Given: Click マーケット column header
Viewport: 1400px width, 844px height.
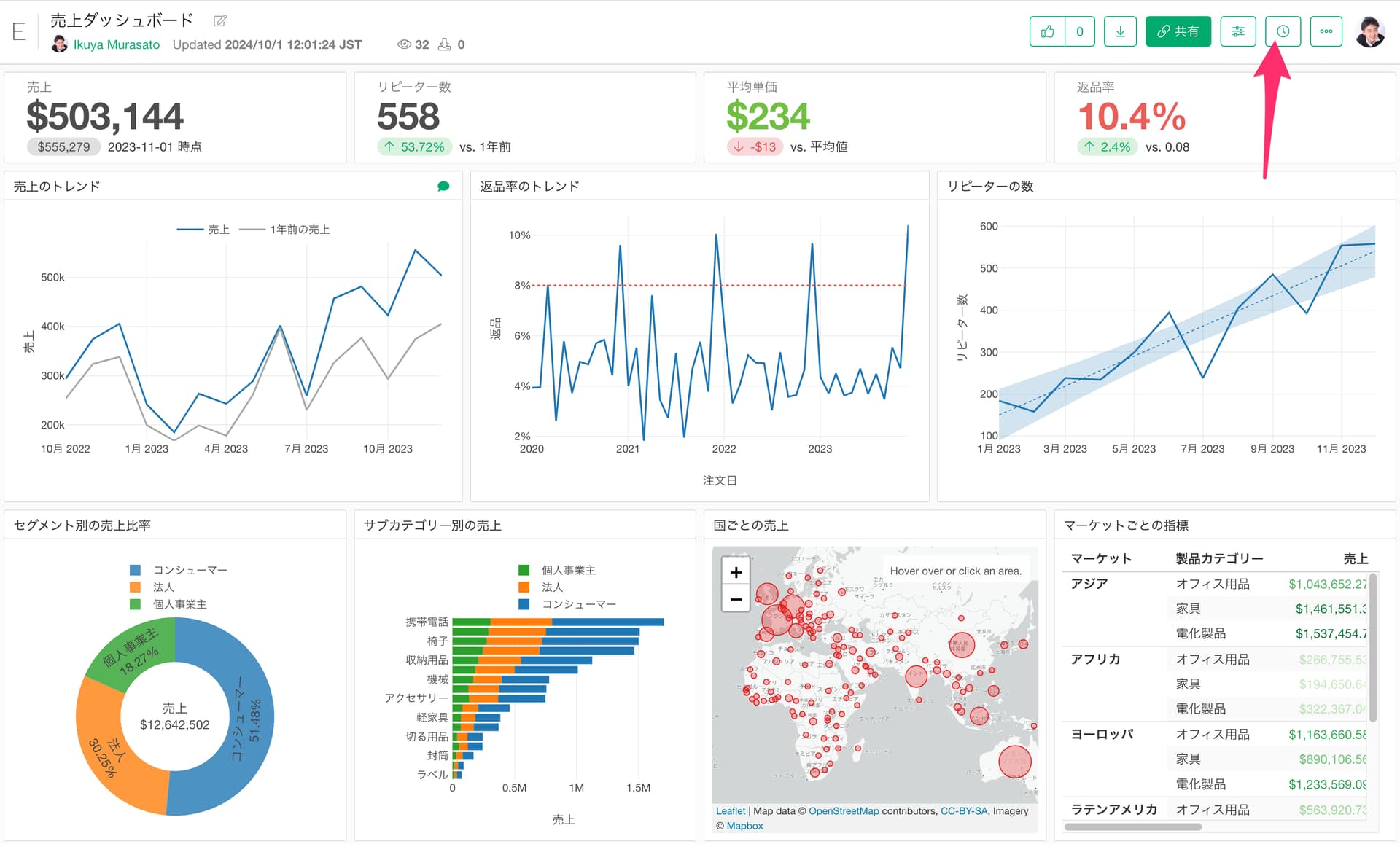Looking at the screenshot, I should [1101, 558].
